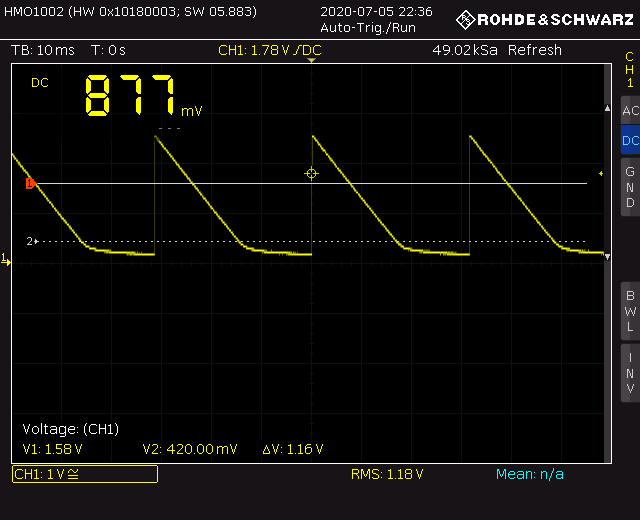
Task: Click the DC label beside voltmeter reading
Action: click(x=40, y=83)
